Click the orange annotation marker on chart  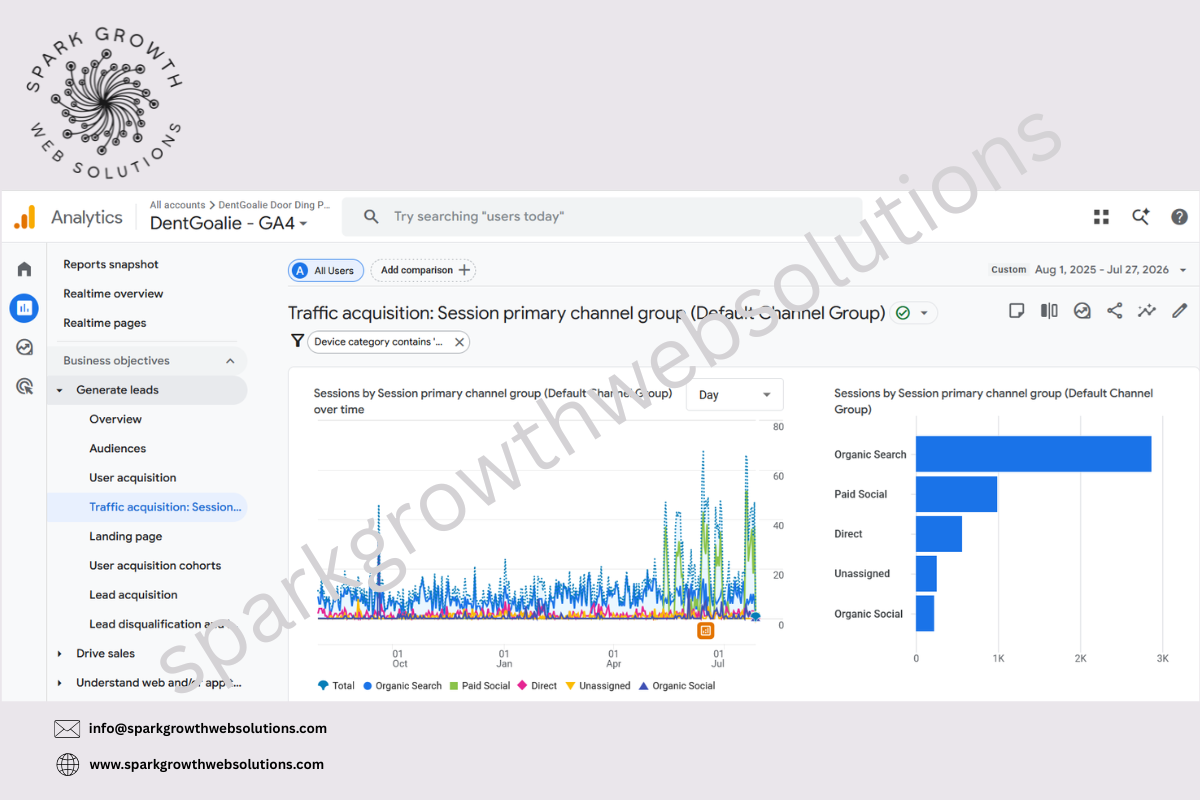[x=706, y=630]
